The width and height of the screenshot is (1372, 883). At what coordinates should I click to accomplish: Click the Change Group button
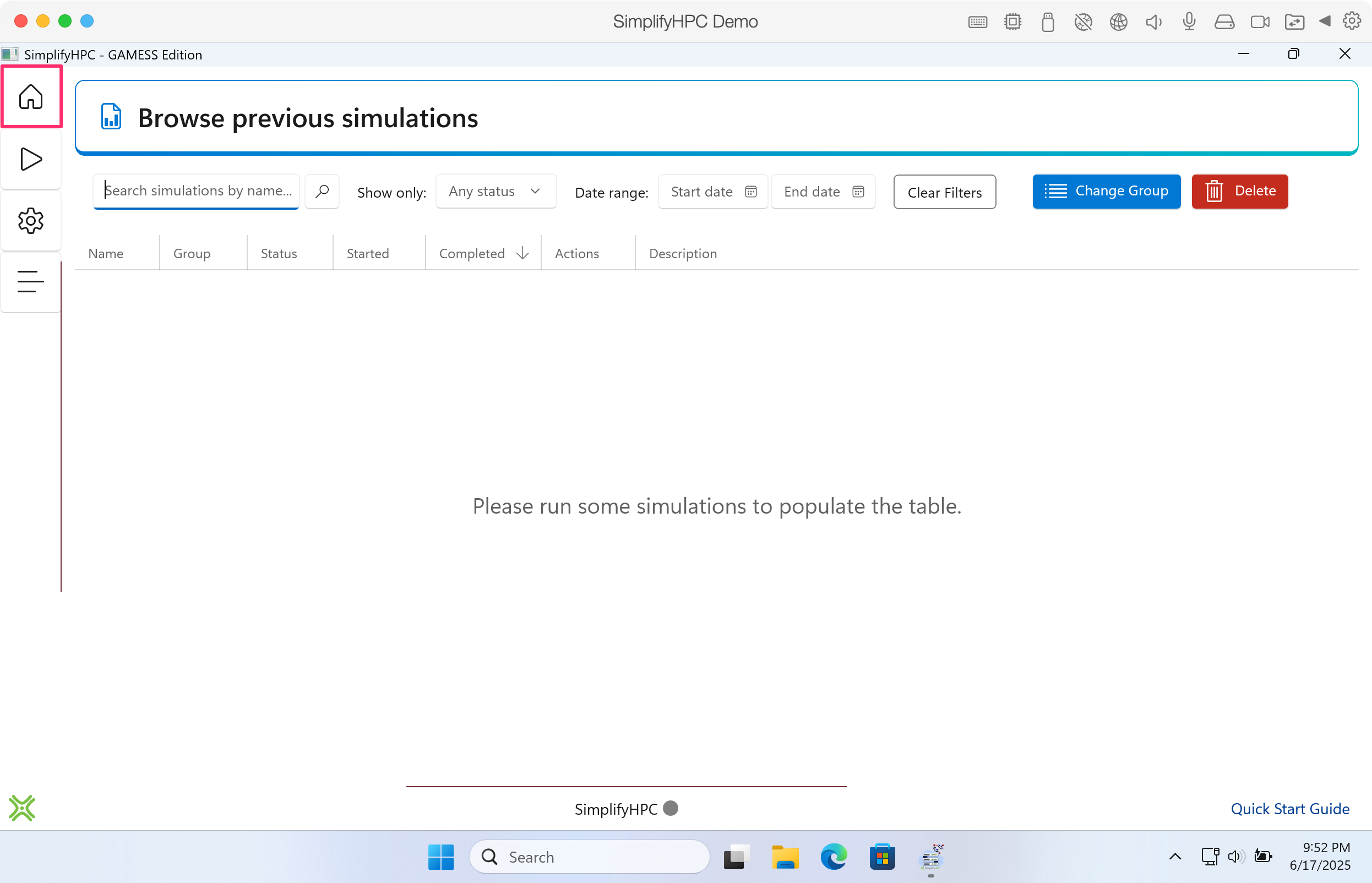pos(1106,191)
